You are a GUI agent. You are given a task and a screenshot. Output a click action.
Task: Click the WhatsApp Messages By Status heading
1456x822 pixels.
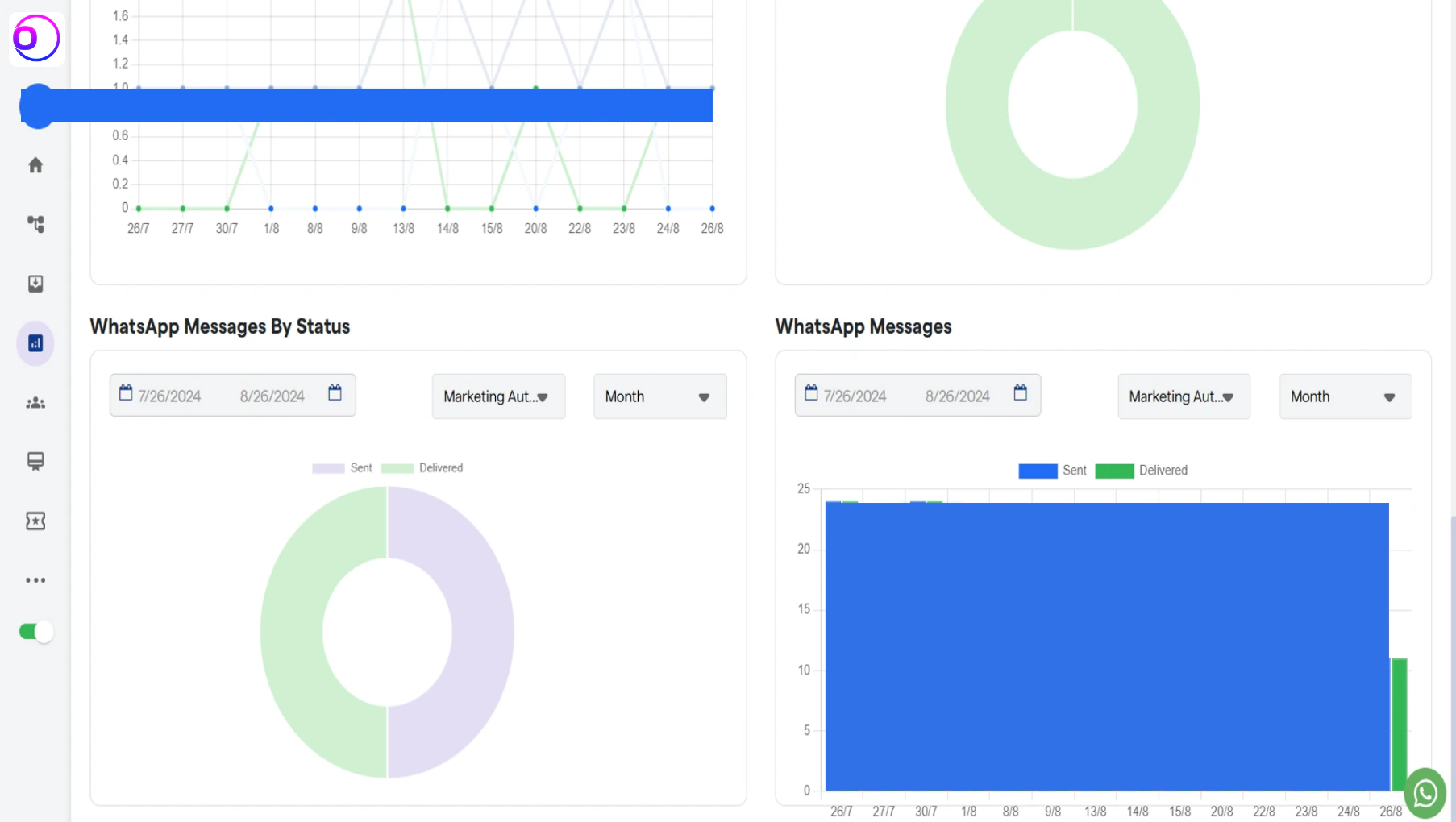tap(220, 326)
